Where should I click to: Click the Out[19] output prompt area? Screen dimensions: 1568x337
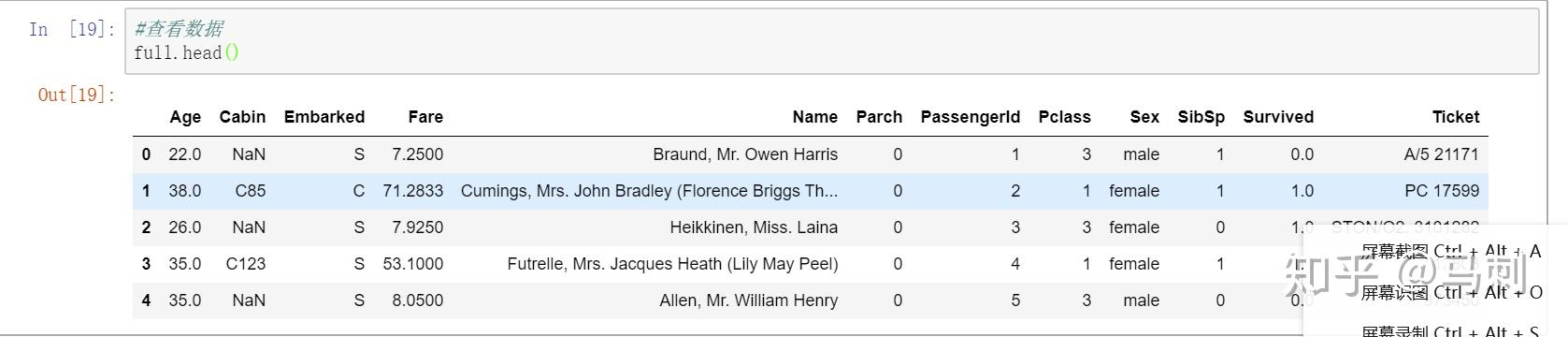pyautogui.click(x=77, y=95)
